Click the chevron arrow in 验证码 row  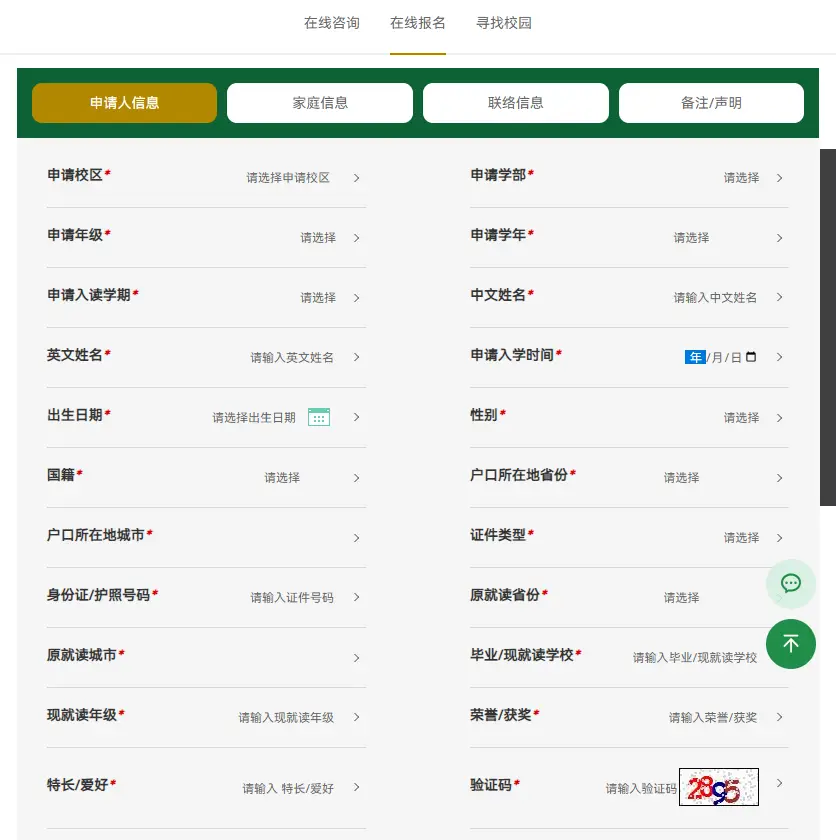(x=780, y=783)
